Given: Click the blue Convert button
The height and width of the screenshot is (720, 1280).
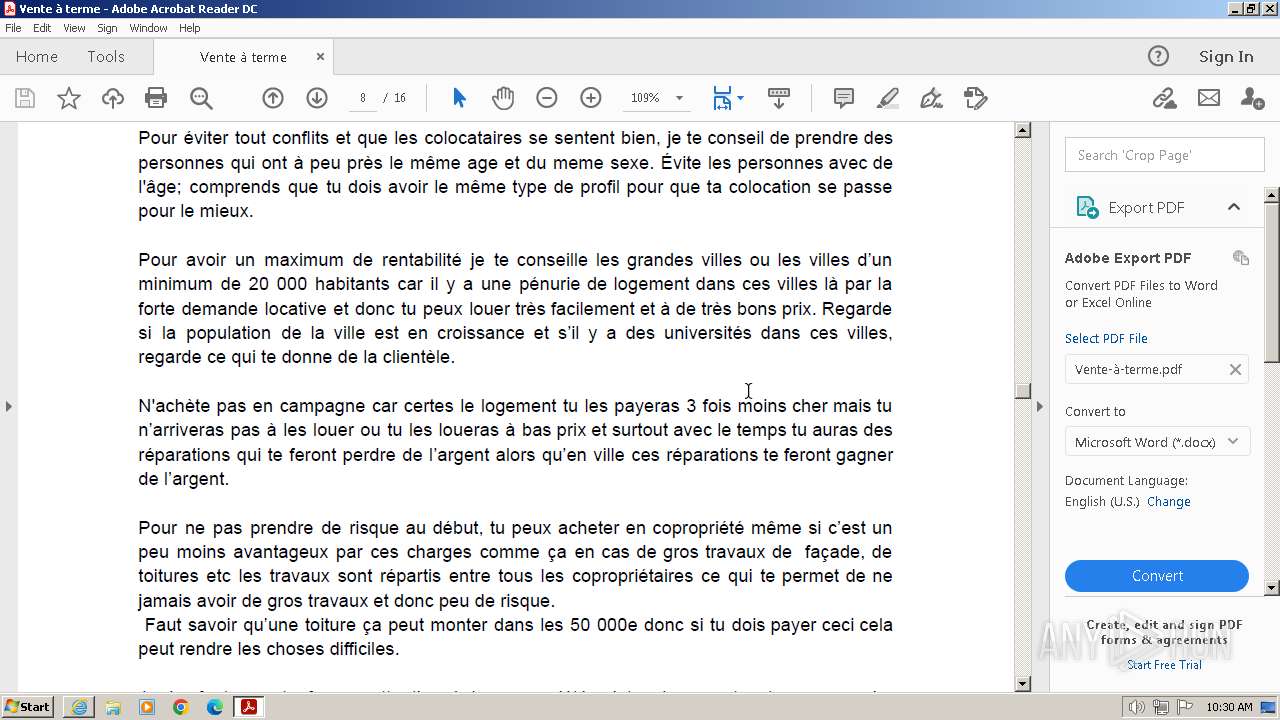Looking at the screenshot, I should [x=1157, y=576].
